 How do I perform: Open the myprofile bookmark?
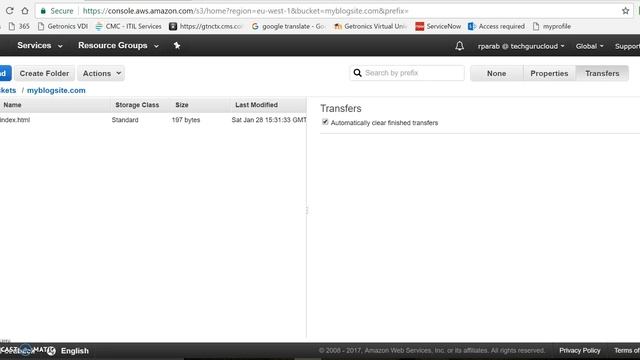point(552,27)
